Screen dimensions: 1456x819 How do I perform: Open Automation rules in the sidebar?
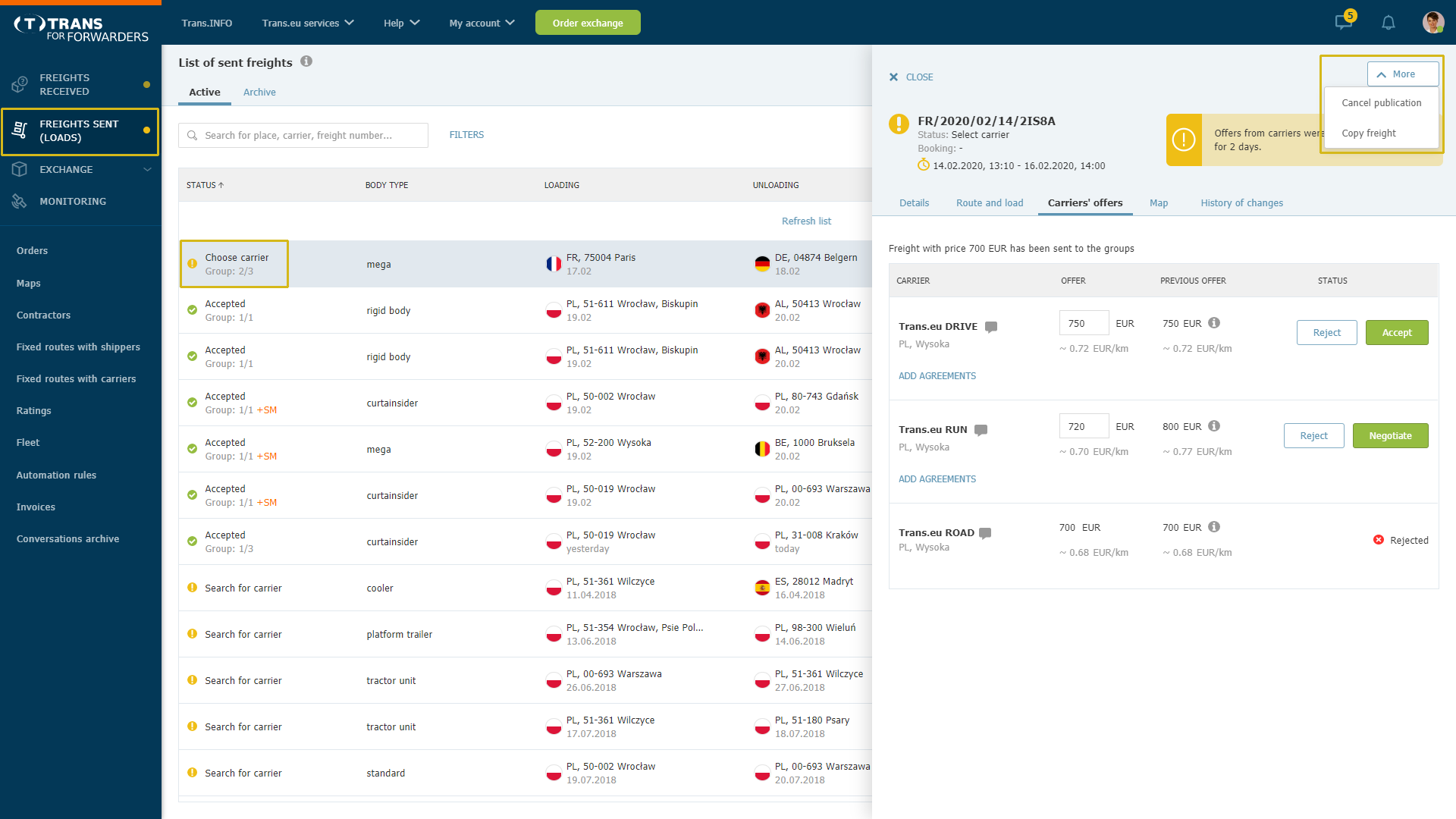(x=56, y=475)
